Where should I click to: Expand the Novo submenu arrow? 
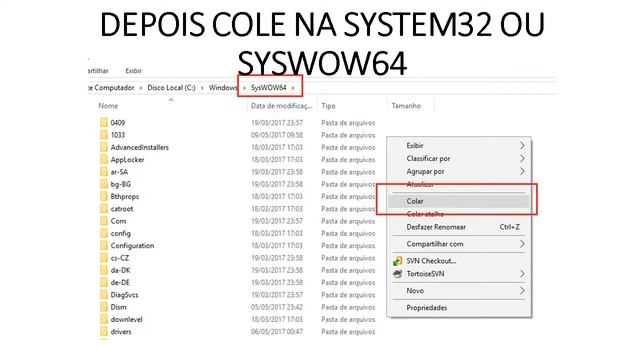pyautogui.click(x=522, y=291)
